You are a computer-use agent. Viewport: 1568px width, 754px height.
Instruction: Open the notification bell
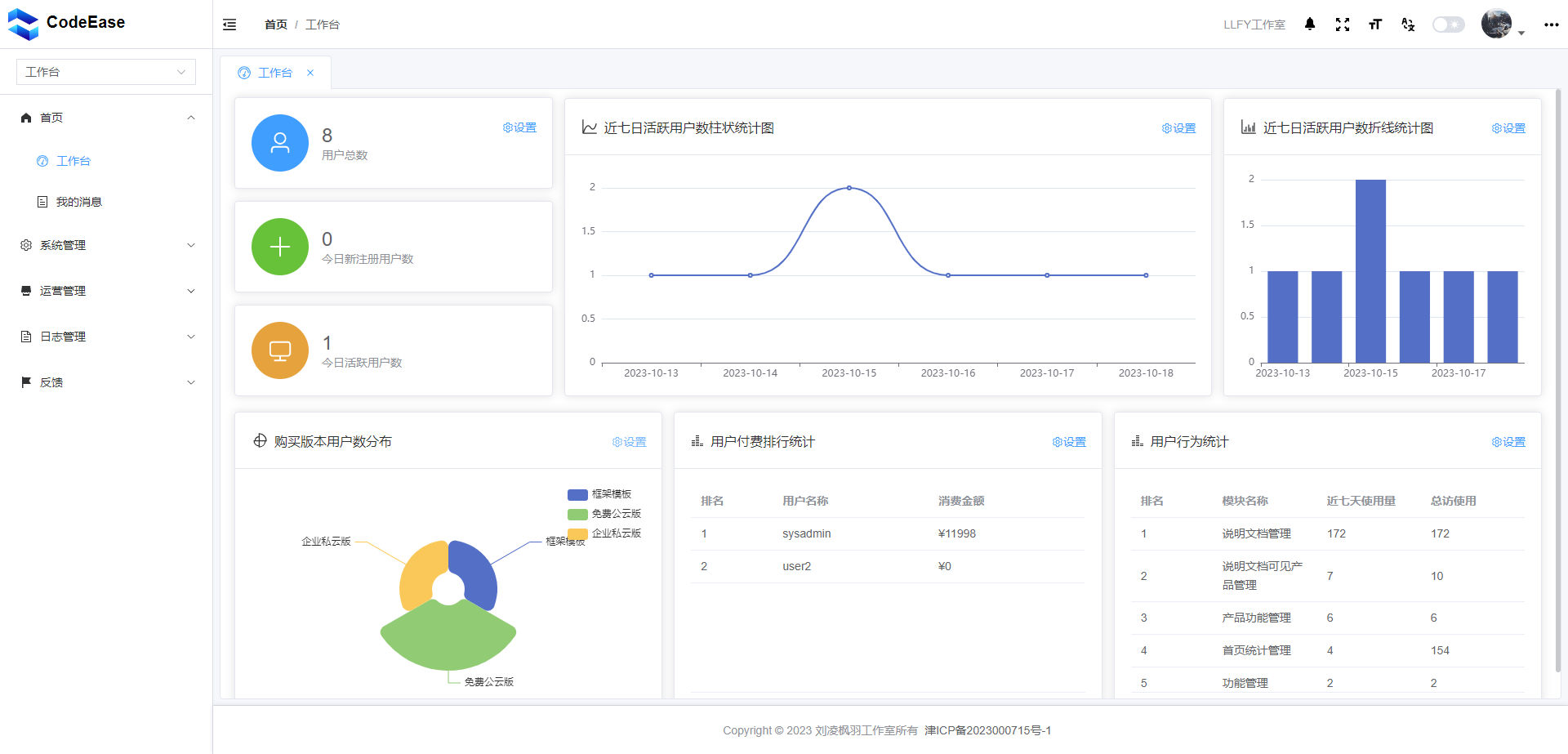1310,25
